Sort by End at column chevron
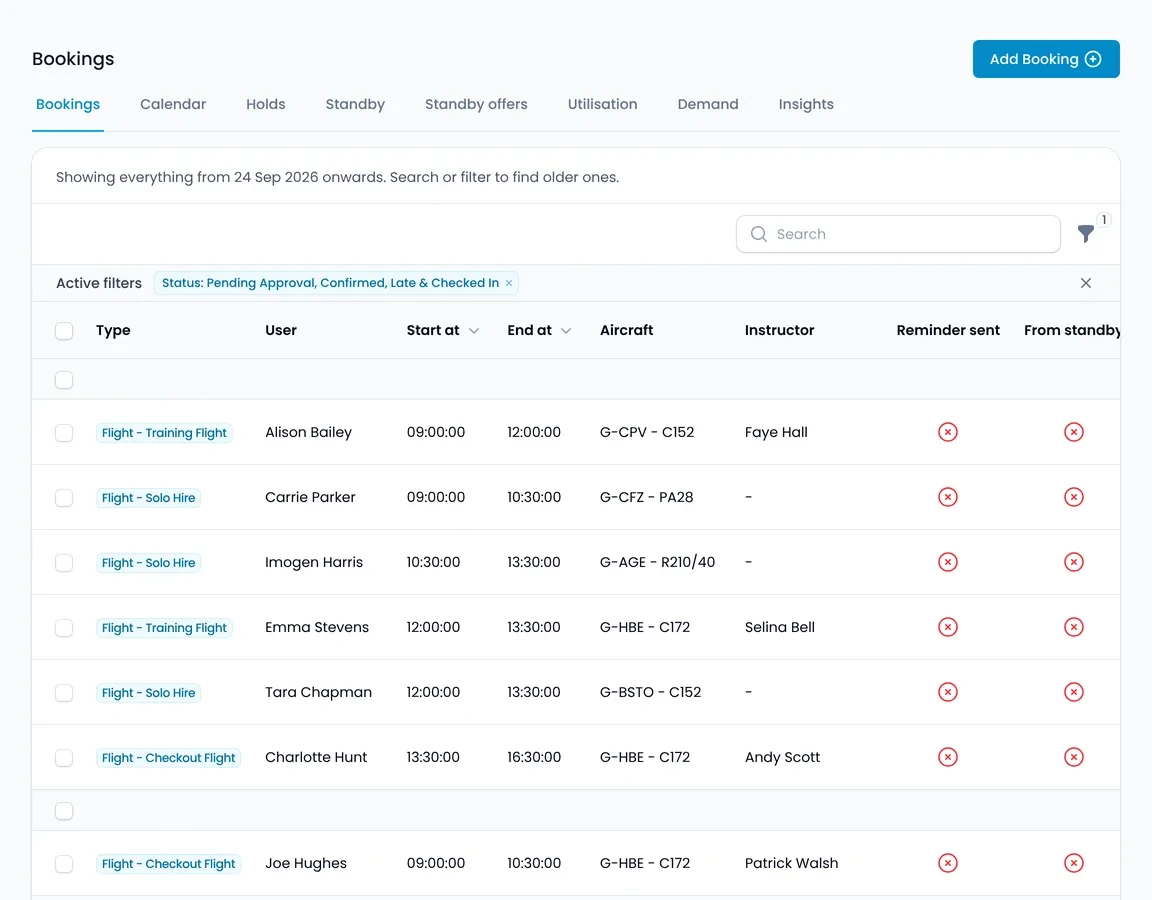This screenshot has height=900, width=1152. 566,331
